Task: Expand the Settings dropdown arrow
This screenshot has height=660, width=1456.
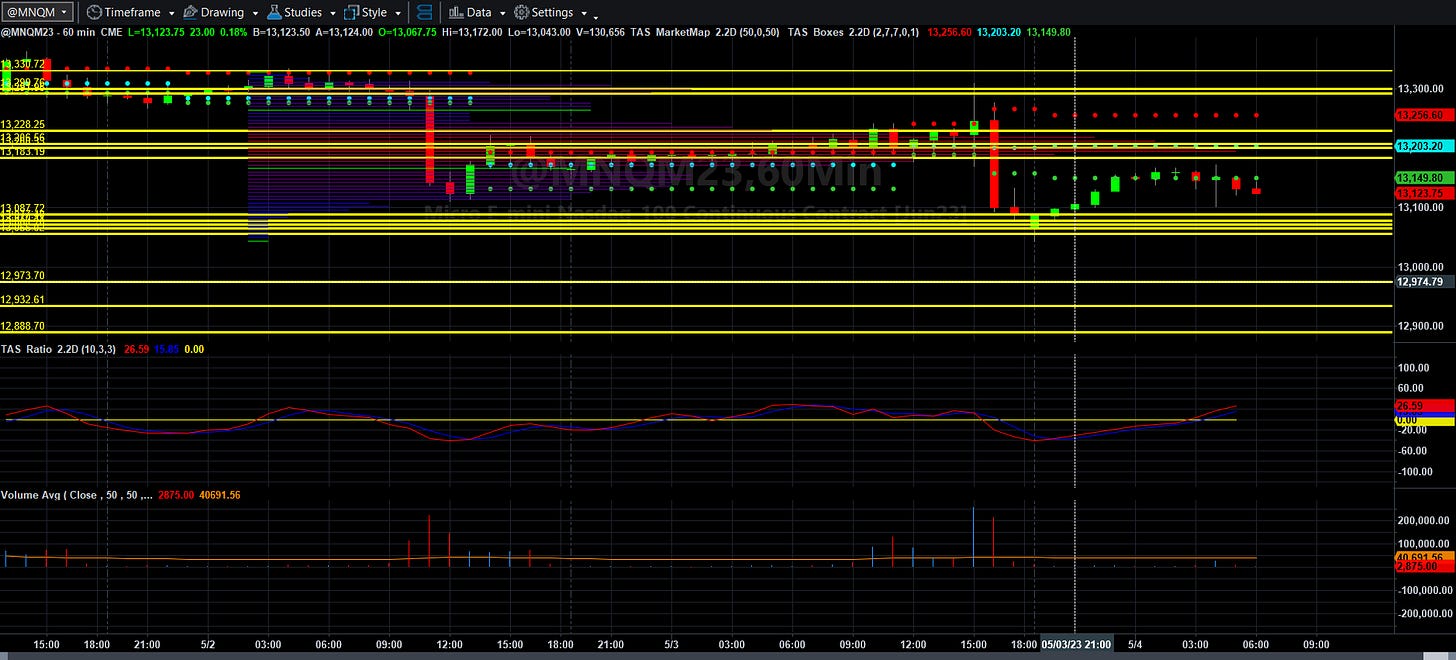Action: (x=582, y=14)
